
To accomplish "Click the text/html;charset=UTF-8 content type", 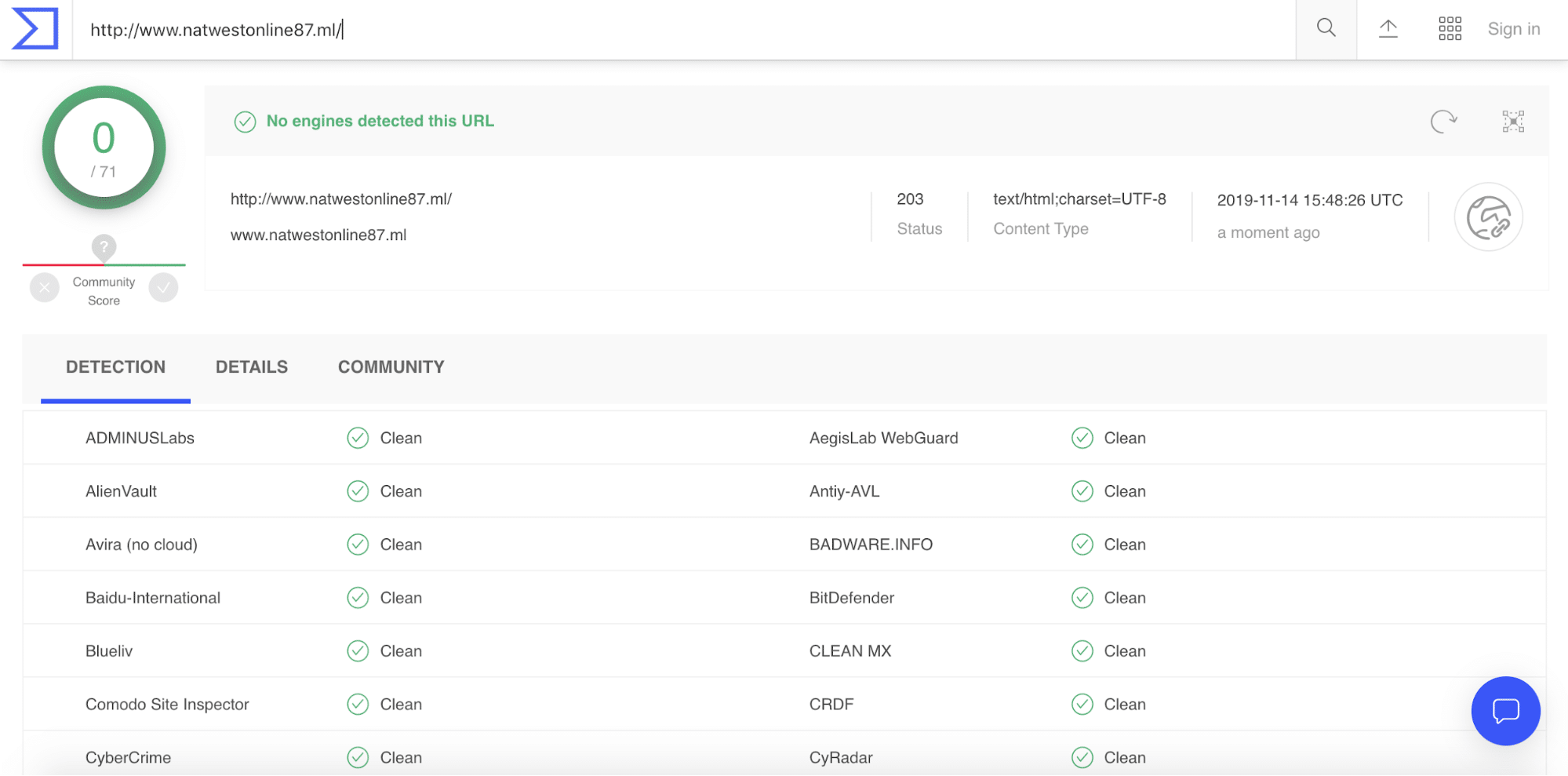I will point(1079,199).
